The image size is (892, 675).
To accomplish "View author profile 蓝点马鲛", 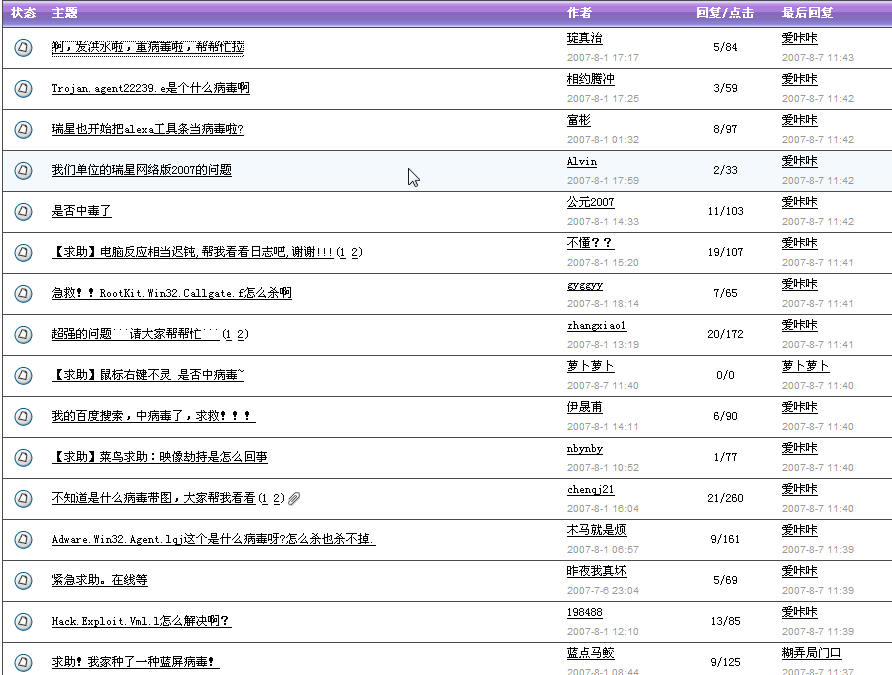I will pos(590,652).
